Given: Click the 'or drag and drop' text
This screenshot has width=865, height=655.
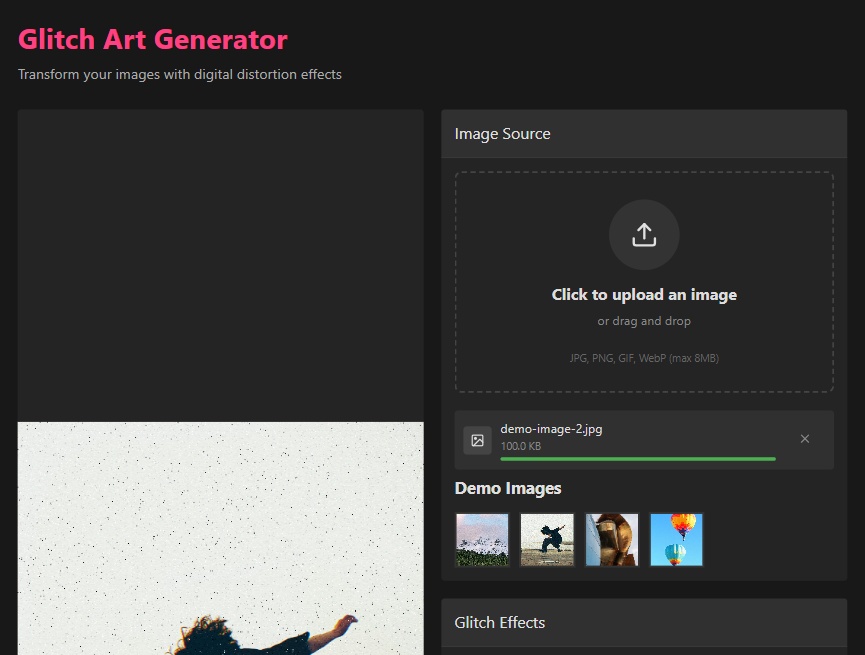Looking at the screenshot, I should click(644, 321).
